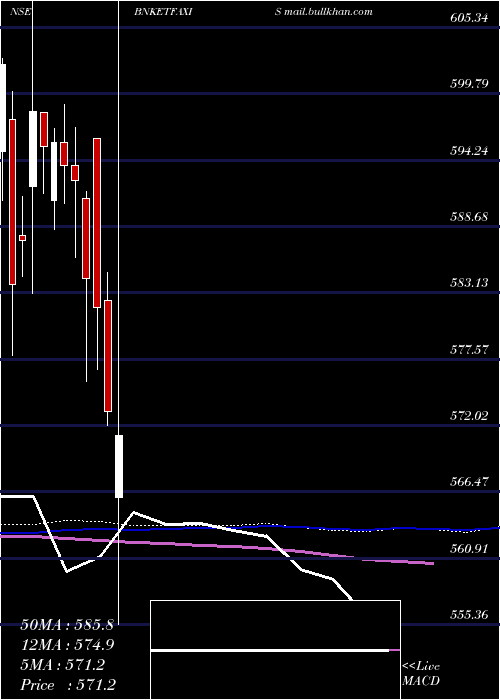Viewport: 500px width, 700px height.
Task: Click the 5MA : 571.2 readout
Action: coord(62,665)
